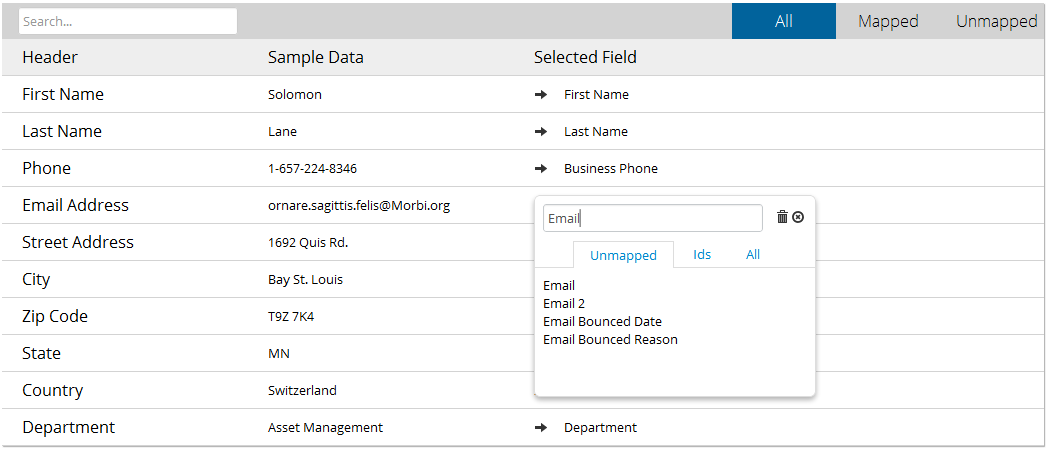The height and width of the screenshot is (450, 1048).
Task: Click arrow icon beside Department mapping
Action: (541, 428)
